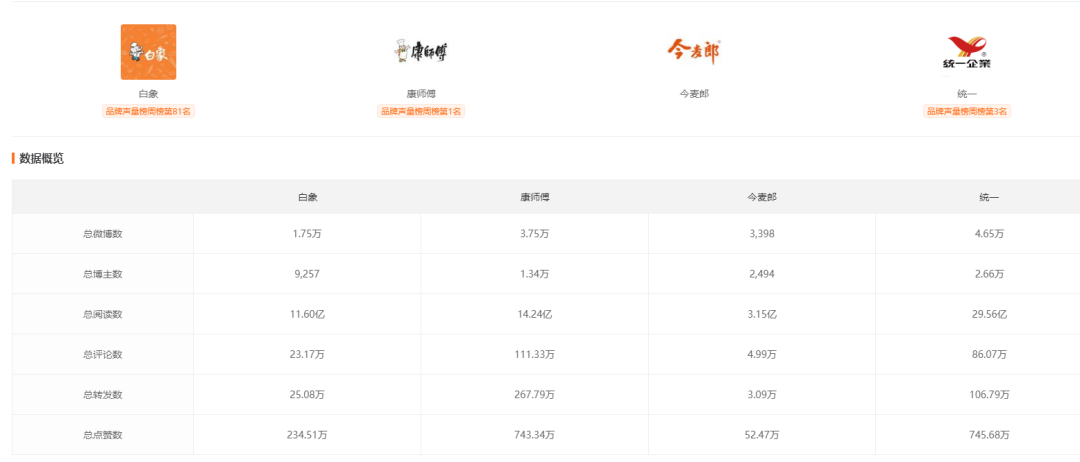
Task: Click the 52.47万 value cell
Action: pos(762,435)
